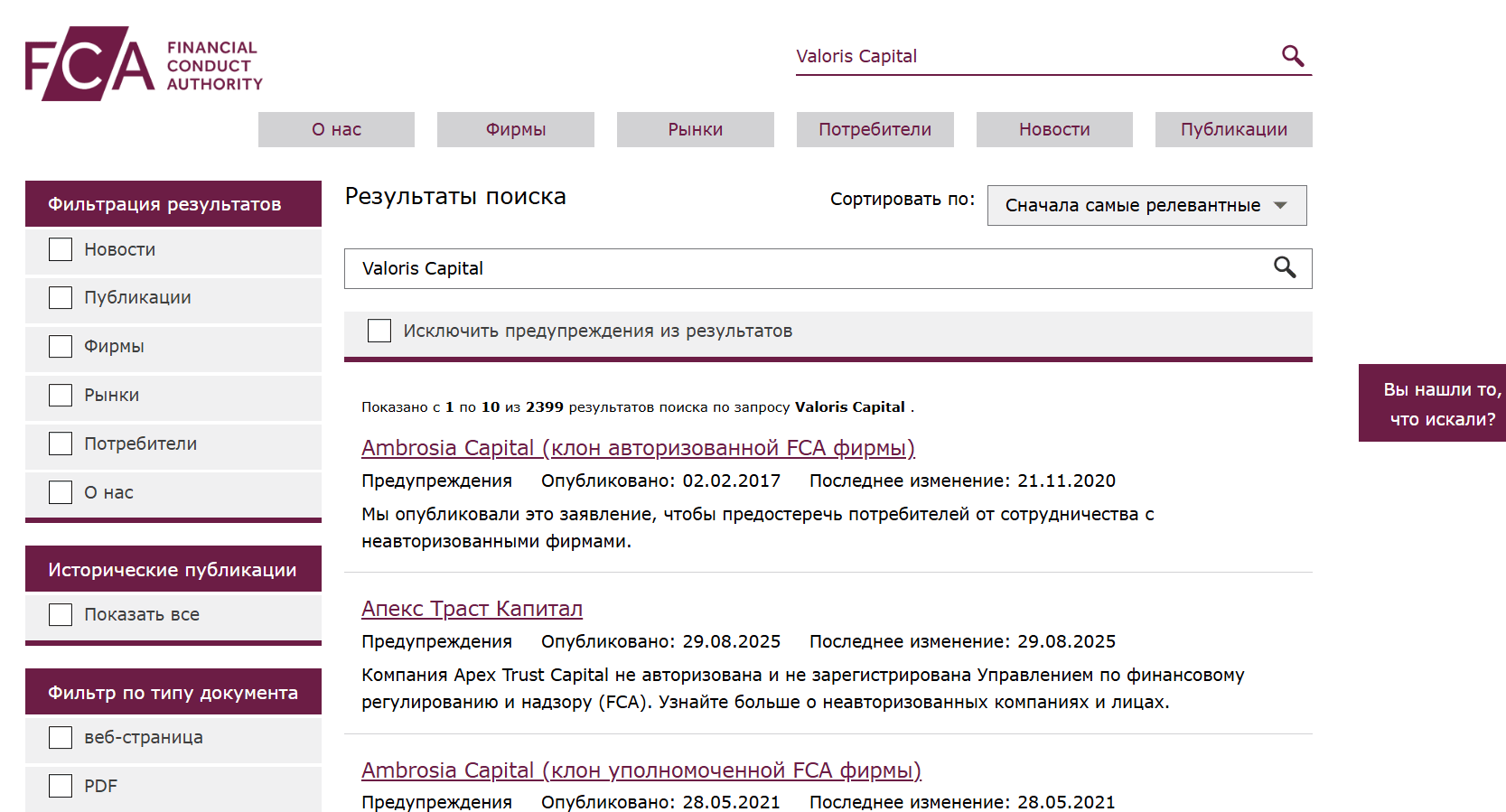Open the Сначала самые релевантные sort dropdown
The width and height of the screenshot is (1506, 812).
[x=1146, y=205]
